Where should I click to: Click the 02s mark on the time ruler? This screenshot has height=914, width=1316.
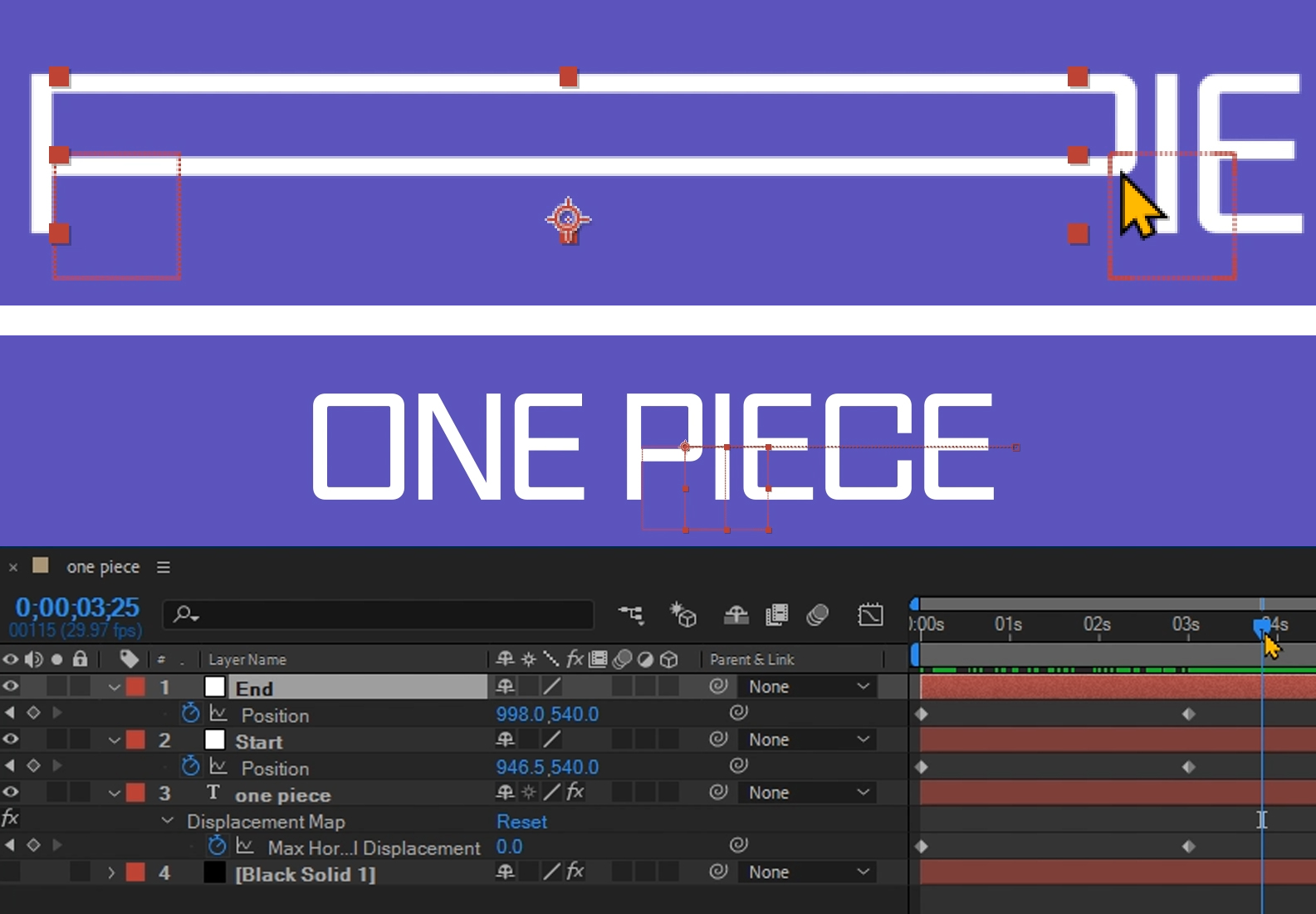1097,624
